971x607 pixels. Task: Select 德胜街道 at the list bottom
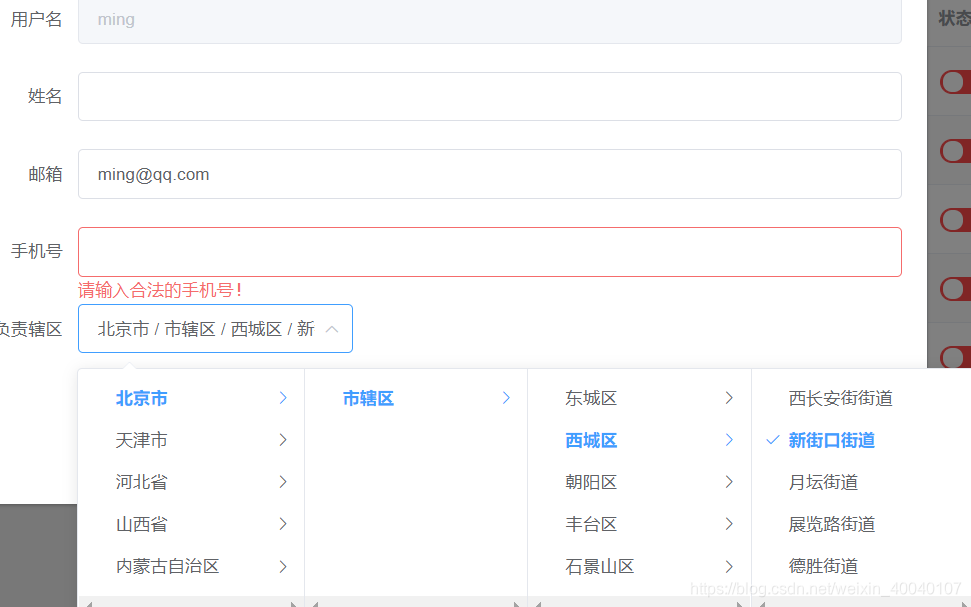[822, 565]
